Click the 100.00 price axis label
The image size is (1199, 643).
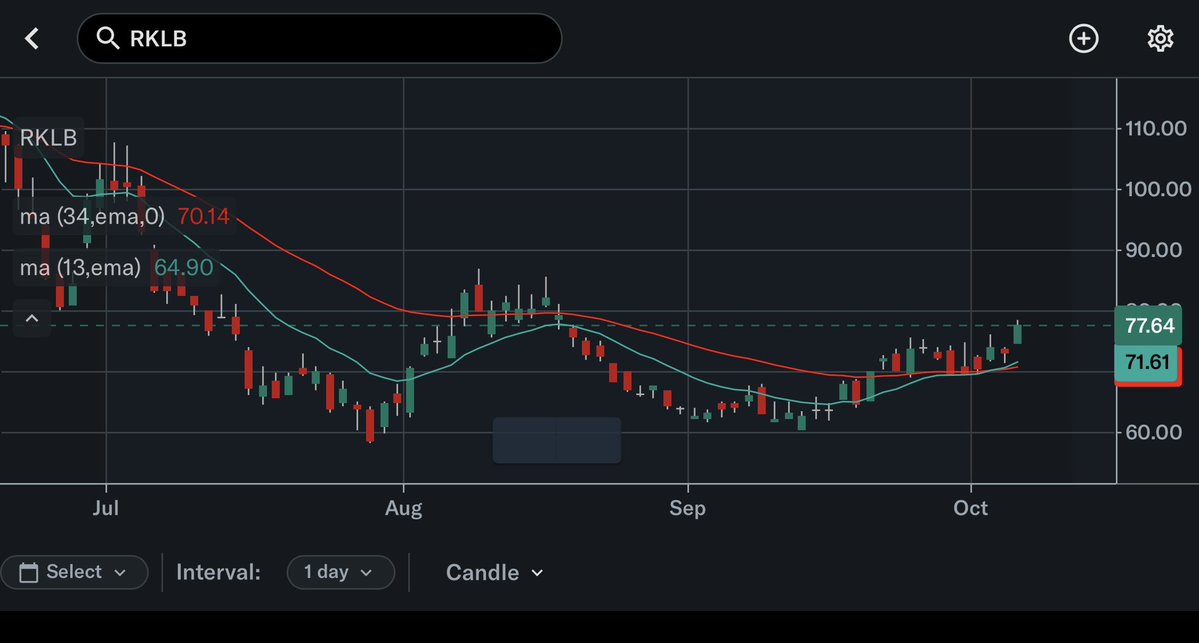coord(1158,189)
